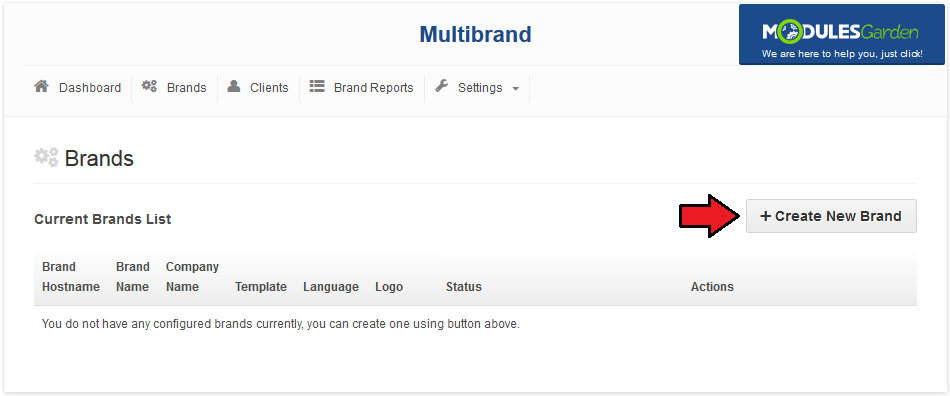Click the Multibrand page title

[476, 35]
